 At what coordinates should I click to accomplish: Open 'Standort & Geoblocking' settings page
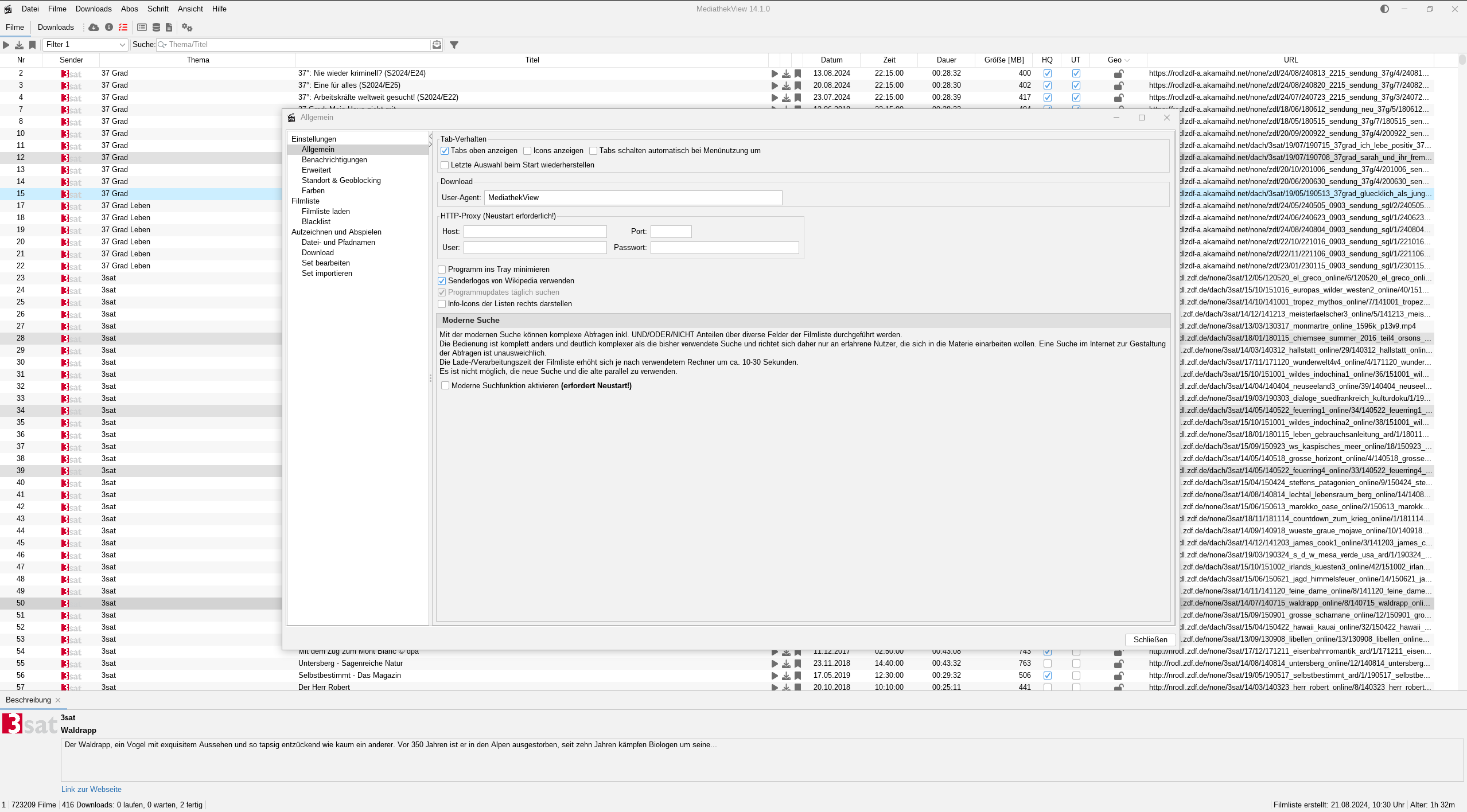[x=341, y=181]
